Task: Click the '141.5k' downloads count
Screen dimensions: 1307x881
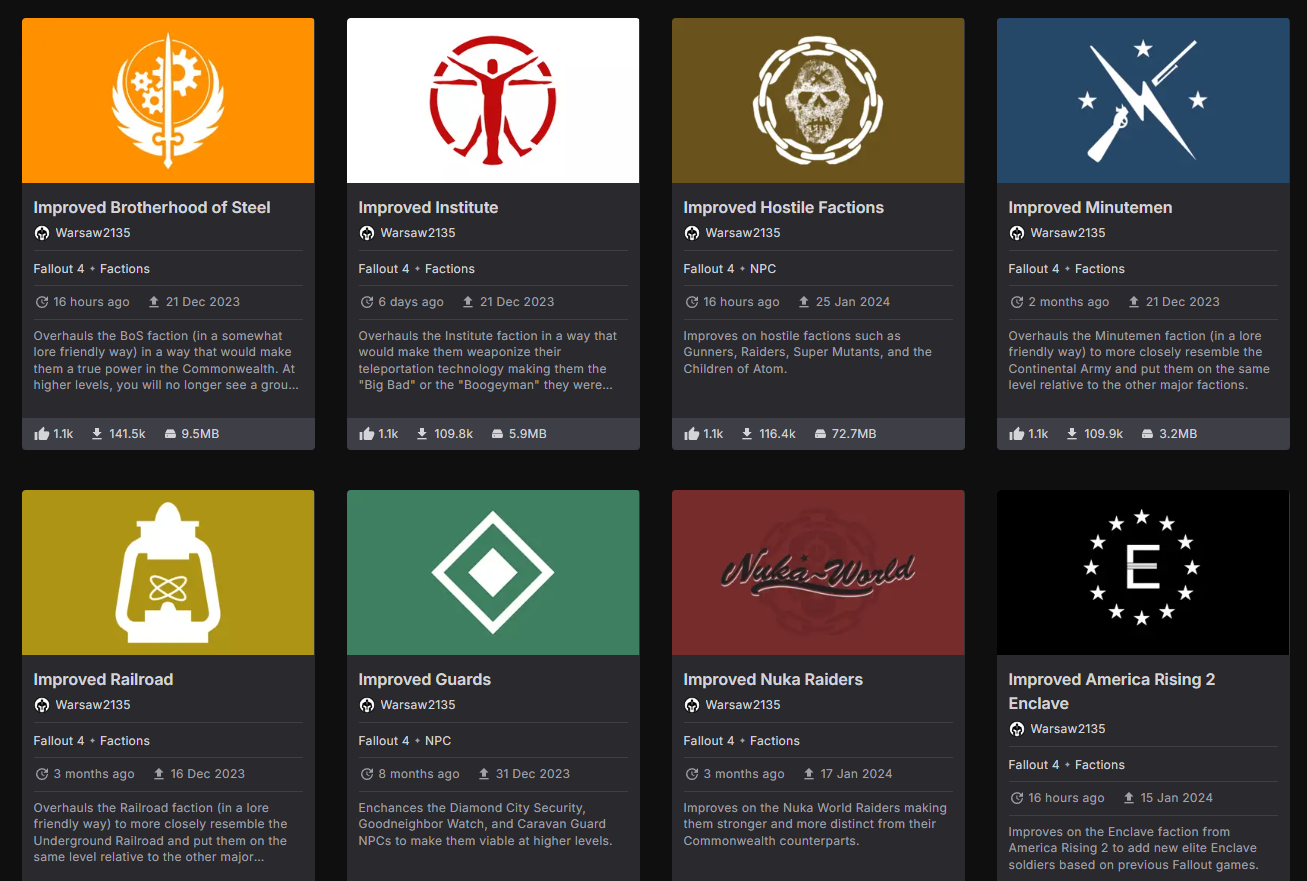Action: [128, 434]
